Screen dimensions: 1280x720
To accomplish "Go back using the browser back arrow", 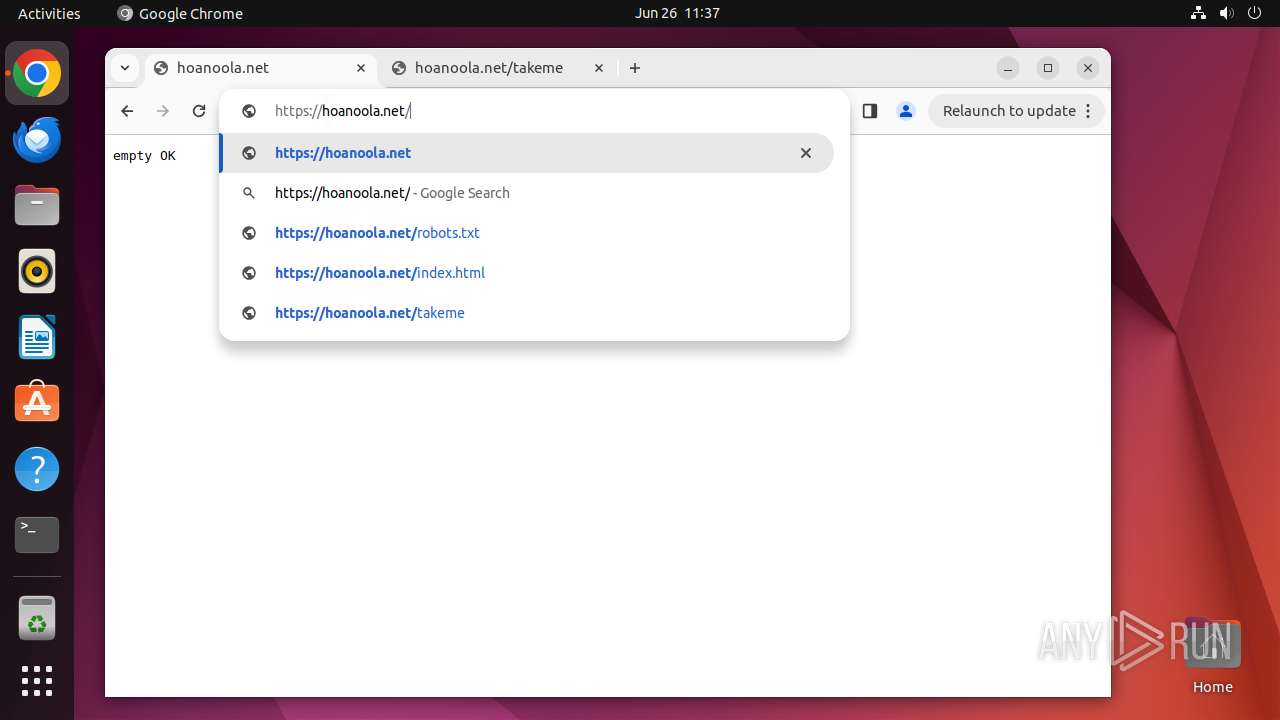I will click(127, 111).
